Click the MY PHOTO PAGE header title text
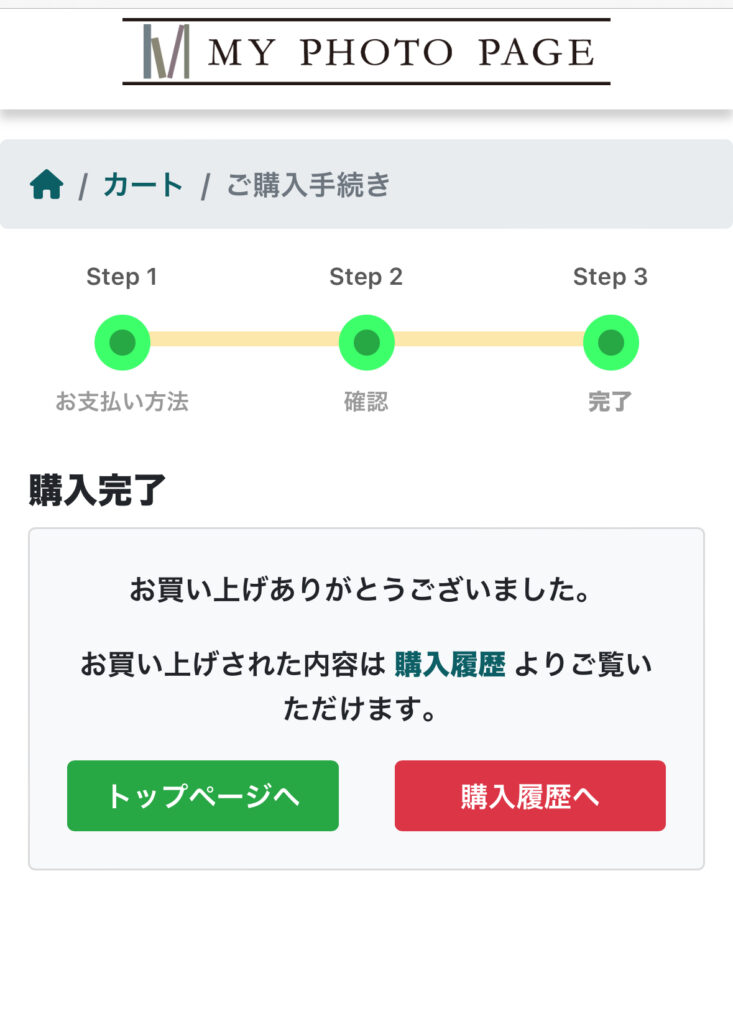 tap(400, 52)
